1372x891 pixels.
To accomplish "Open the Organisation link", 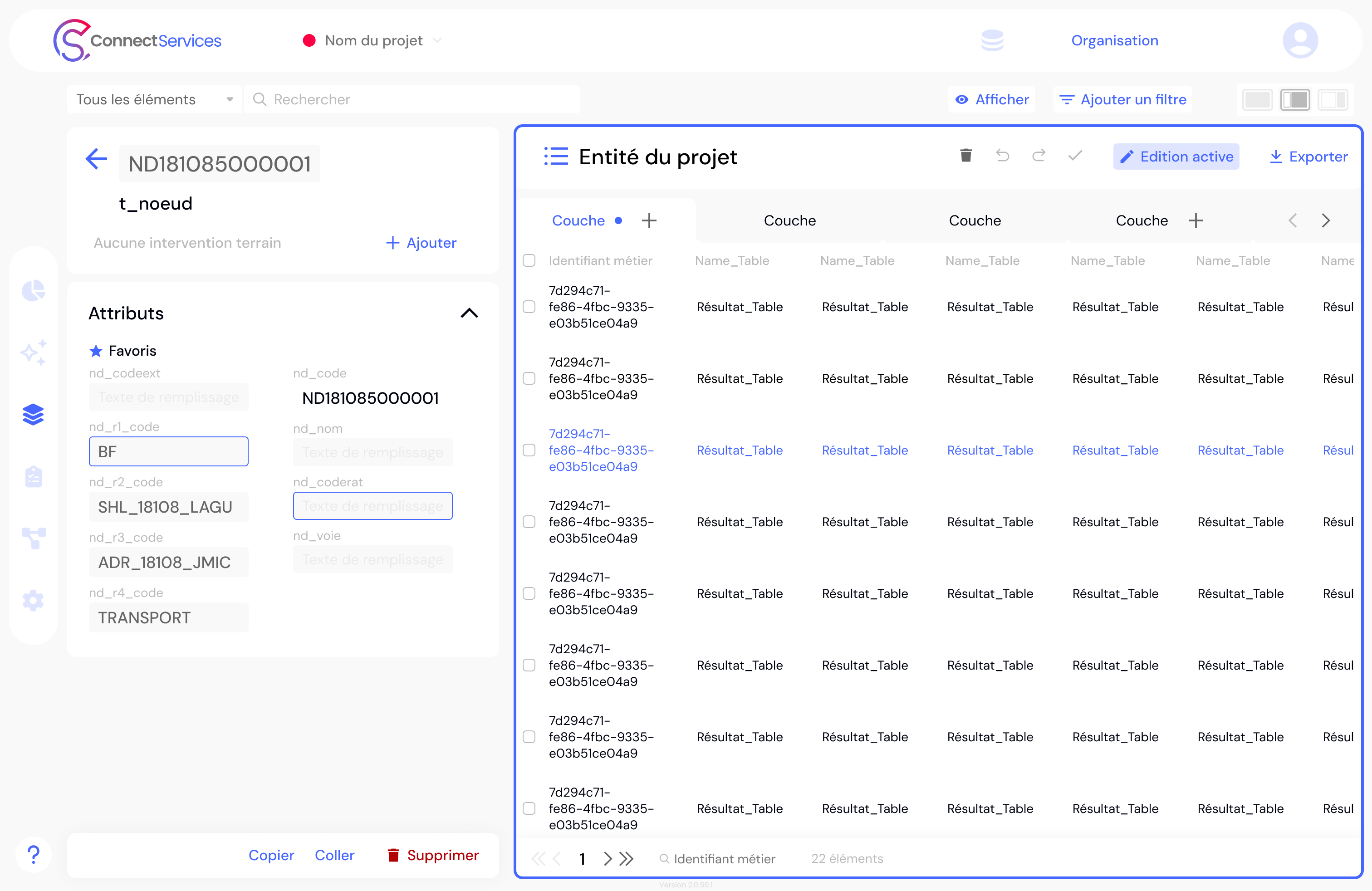I will pyautogui.click(x=1114, y=40).
